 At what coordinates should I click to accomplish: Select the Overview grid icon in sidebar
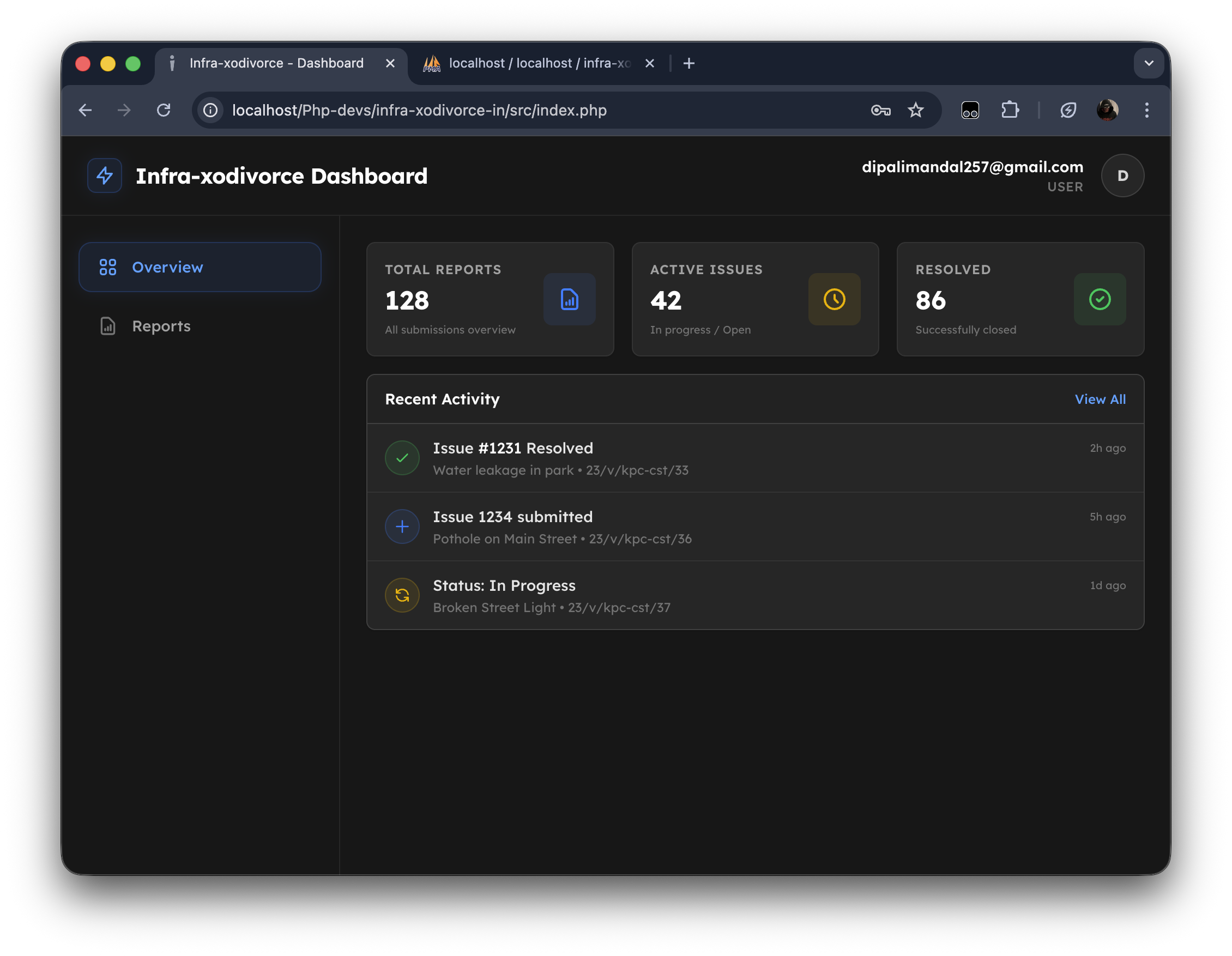[x=107, y=267]
